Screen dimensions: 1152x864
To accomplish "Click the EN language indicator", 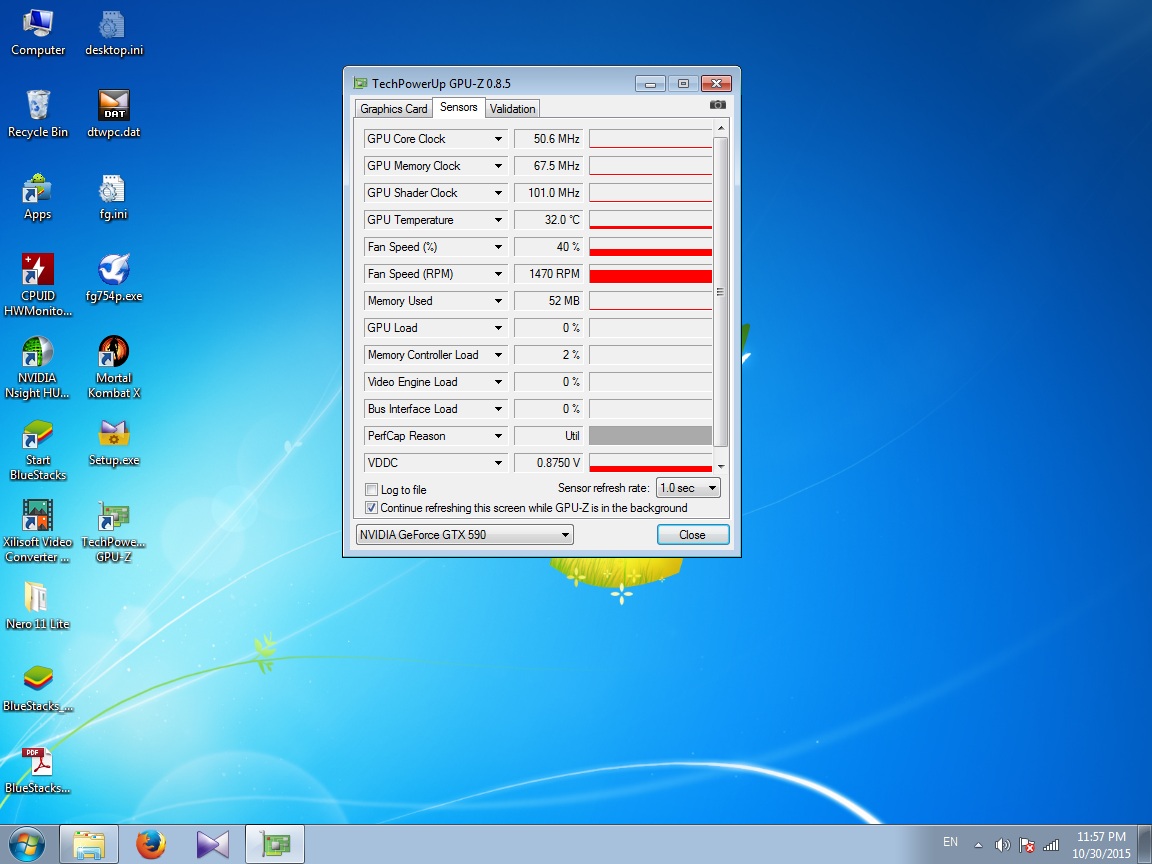I will pyautogui.click(x=950, y=842).
